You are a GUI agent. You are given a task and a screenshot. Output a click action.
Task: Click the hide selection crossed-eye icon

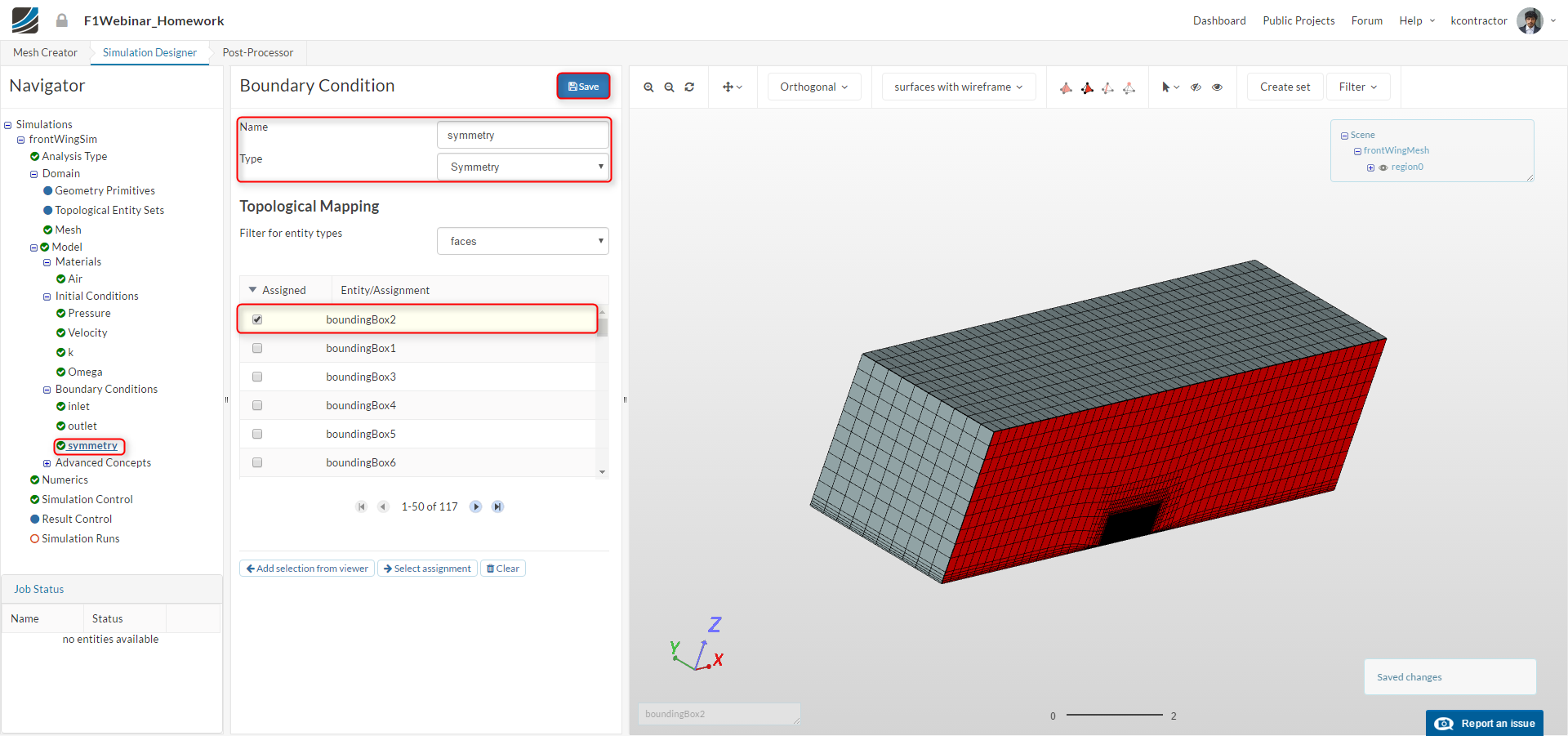click(x=1196, y=87)
